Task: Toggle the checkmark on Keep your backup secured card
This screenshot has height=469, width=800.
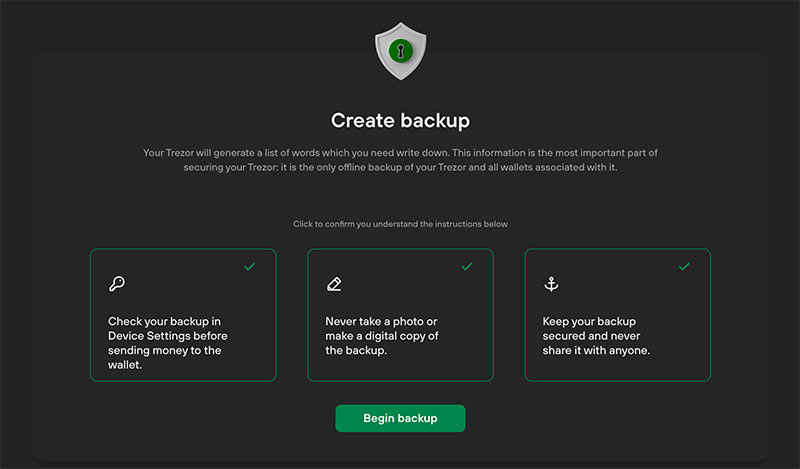Action: (684, 266)
